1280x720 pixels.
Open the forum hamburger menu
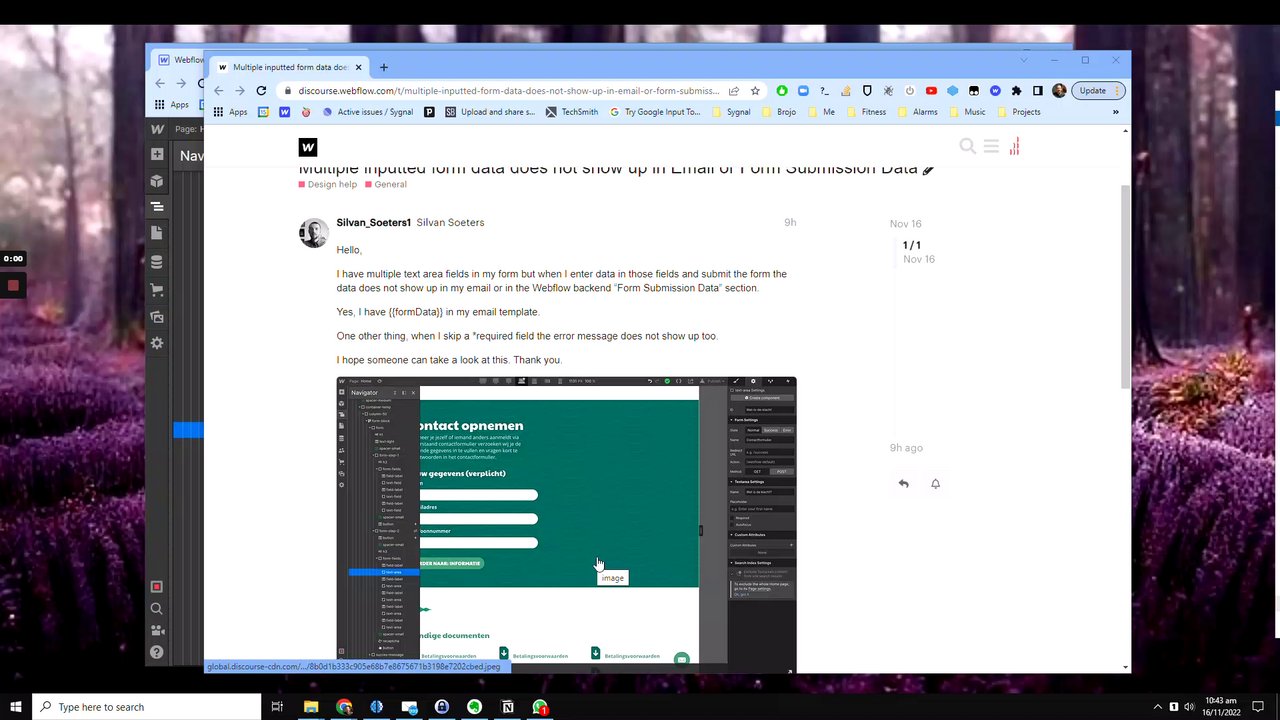(991, 146)
